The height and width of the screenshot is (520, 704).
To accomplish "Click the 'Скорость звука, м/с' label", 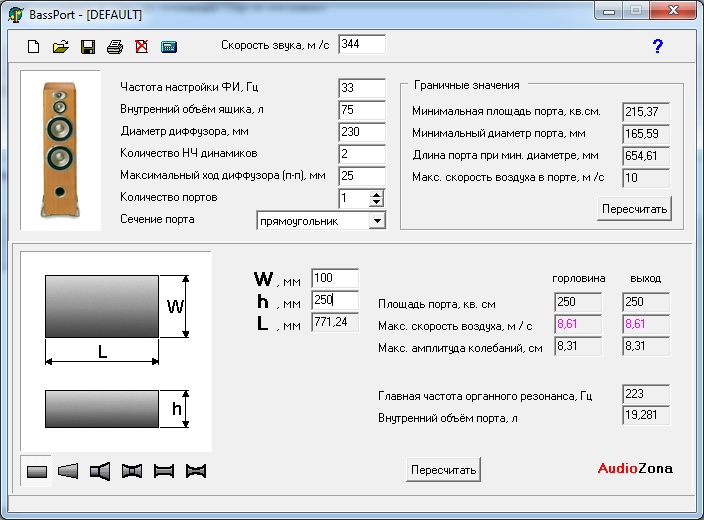I will (275, 45).
